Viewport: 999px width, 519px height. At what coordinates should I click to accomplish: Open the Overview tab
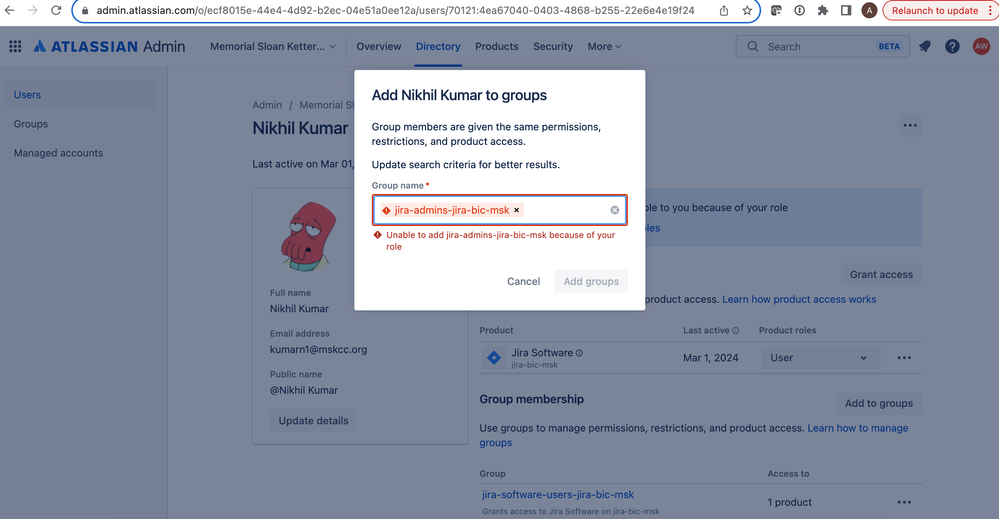coord(378,46)
